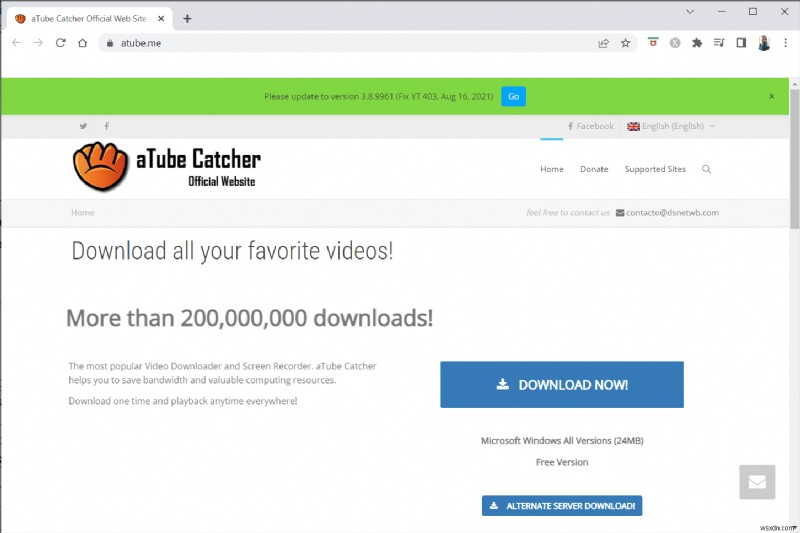Open the browser home page icon
The image size is (800, 533).
83,43
